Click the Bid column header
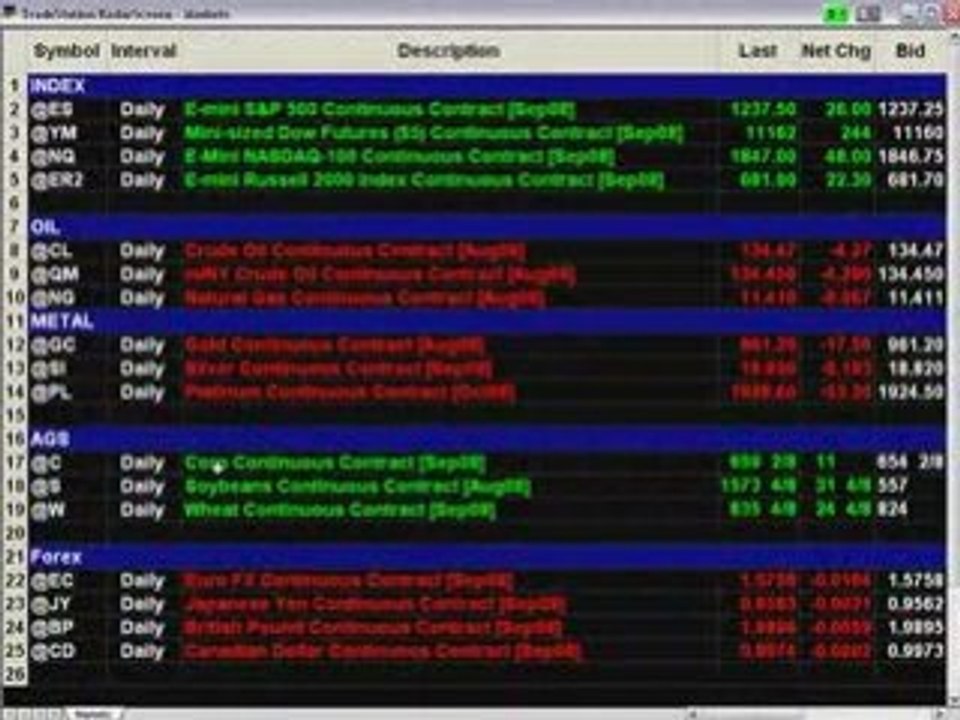Viewport: 960px width, 720px height. 910,51
